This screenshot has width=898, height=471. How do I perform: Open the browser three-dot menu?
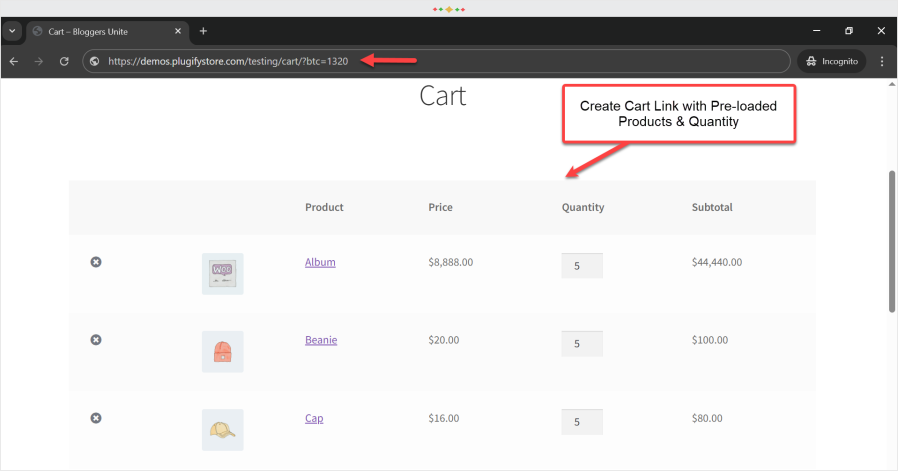(882, 61)
